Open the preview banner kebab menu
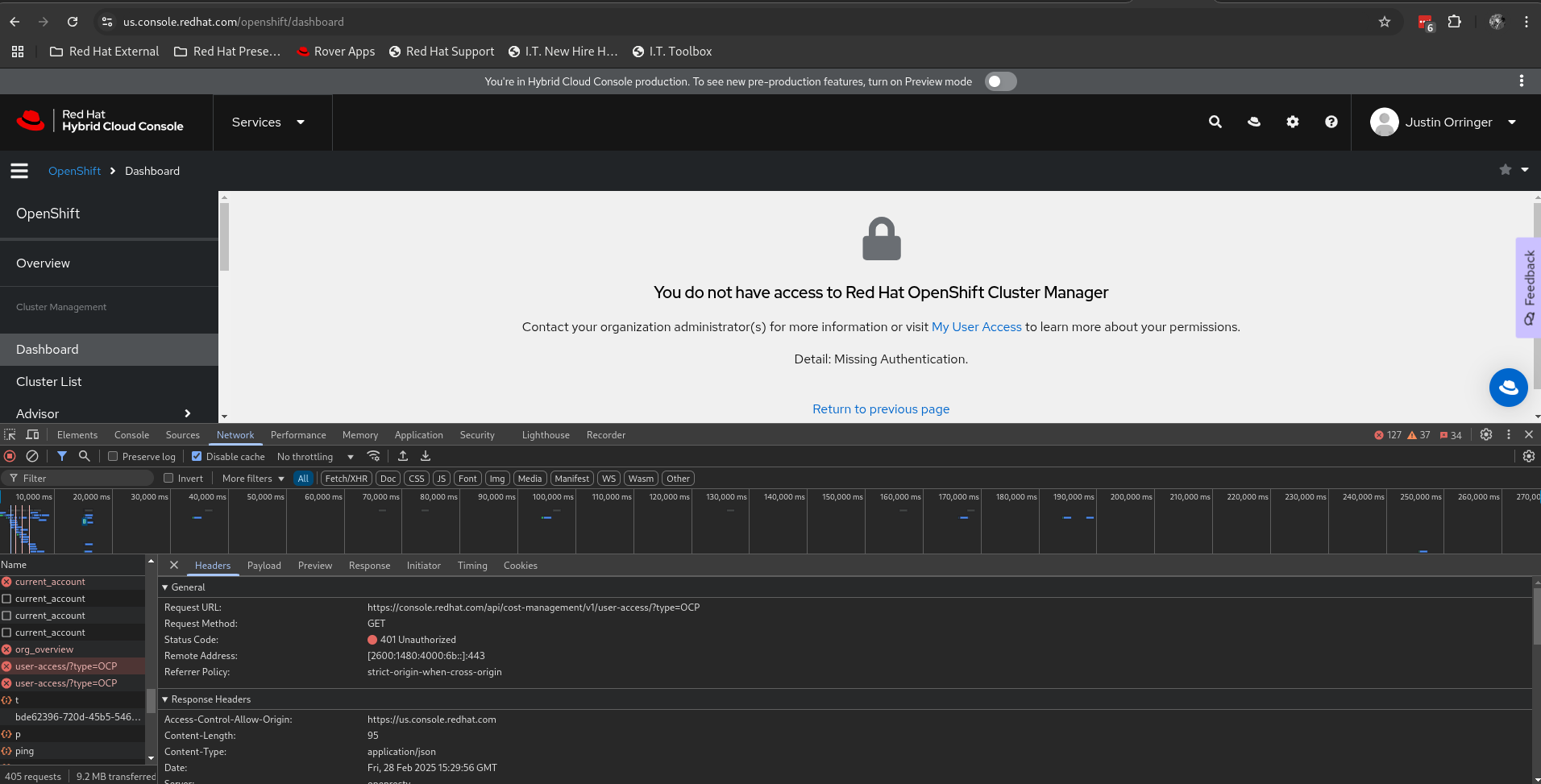This screenshot has width=1541, height=784. click(x=1522, y=81)
